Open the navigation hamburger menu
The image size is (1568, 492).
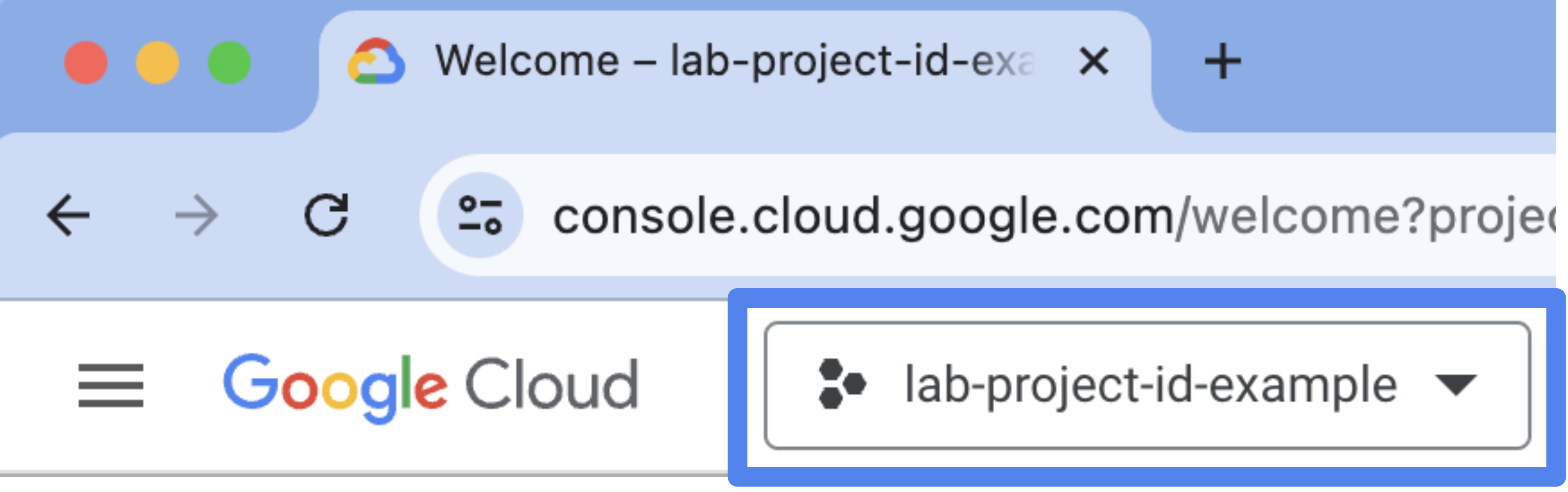point(111,385)
